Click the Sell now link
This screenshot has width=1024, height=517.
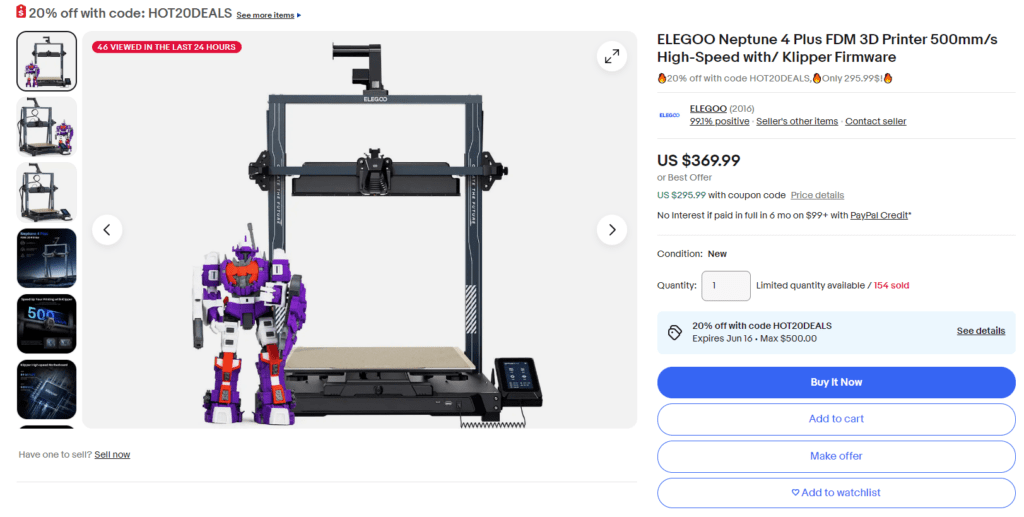point(112,455)
